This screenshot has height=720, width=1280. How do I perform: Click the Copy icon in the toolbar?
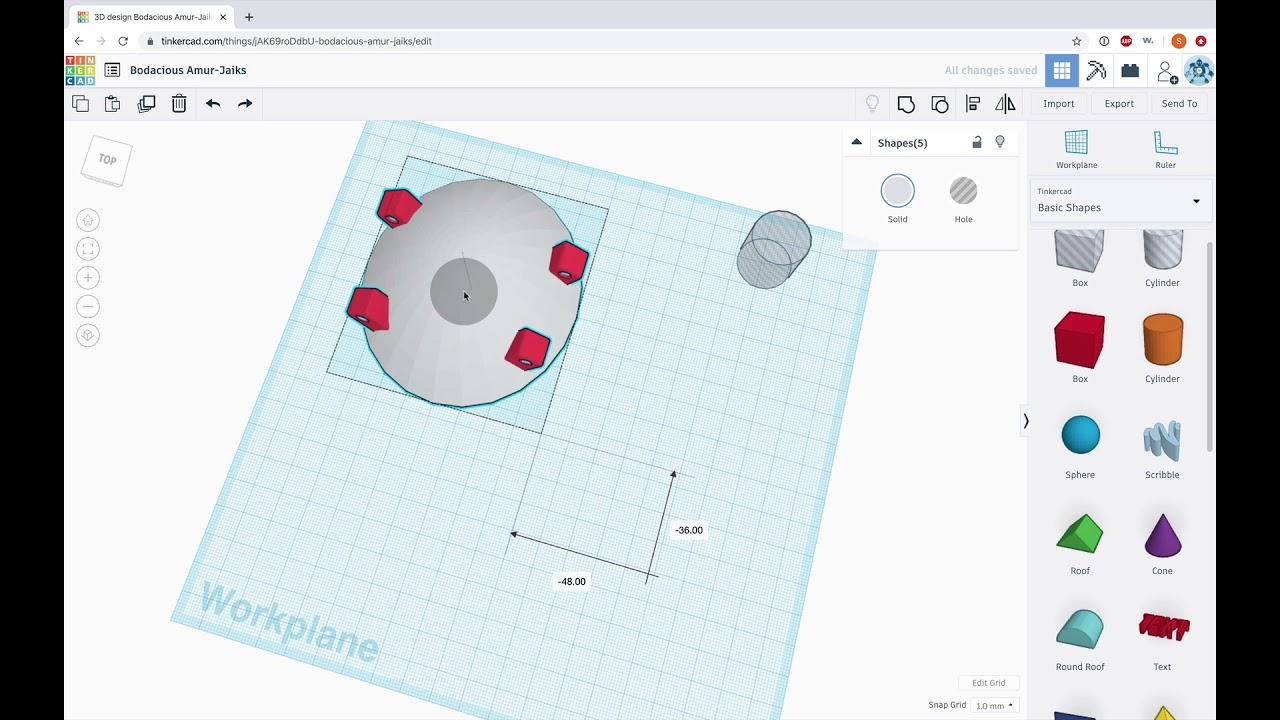point(81,103)
